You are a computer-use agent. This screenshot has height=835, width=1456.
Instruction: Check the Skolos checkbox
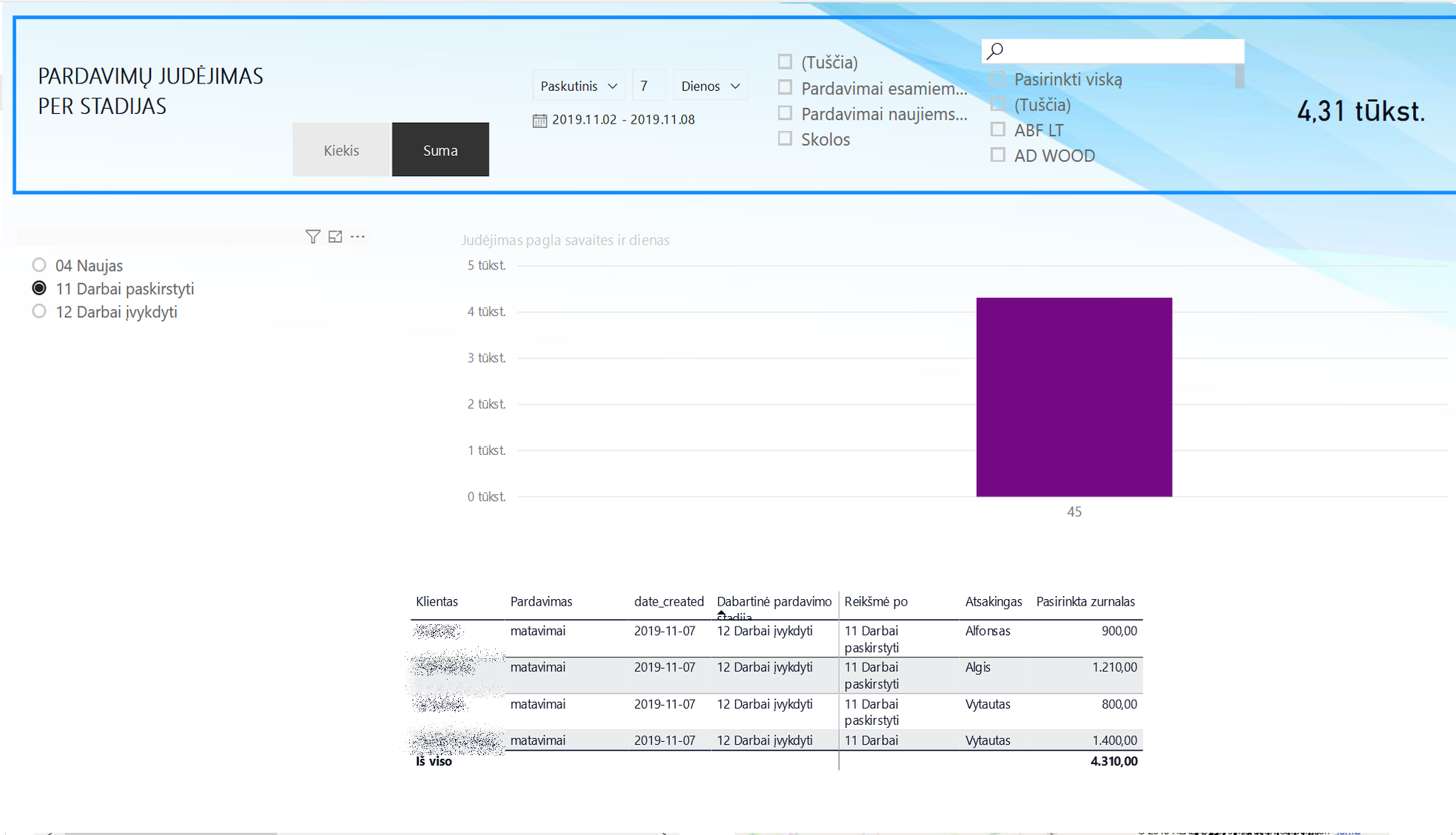[785, 138]
